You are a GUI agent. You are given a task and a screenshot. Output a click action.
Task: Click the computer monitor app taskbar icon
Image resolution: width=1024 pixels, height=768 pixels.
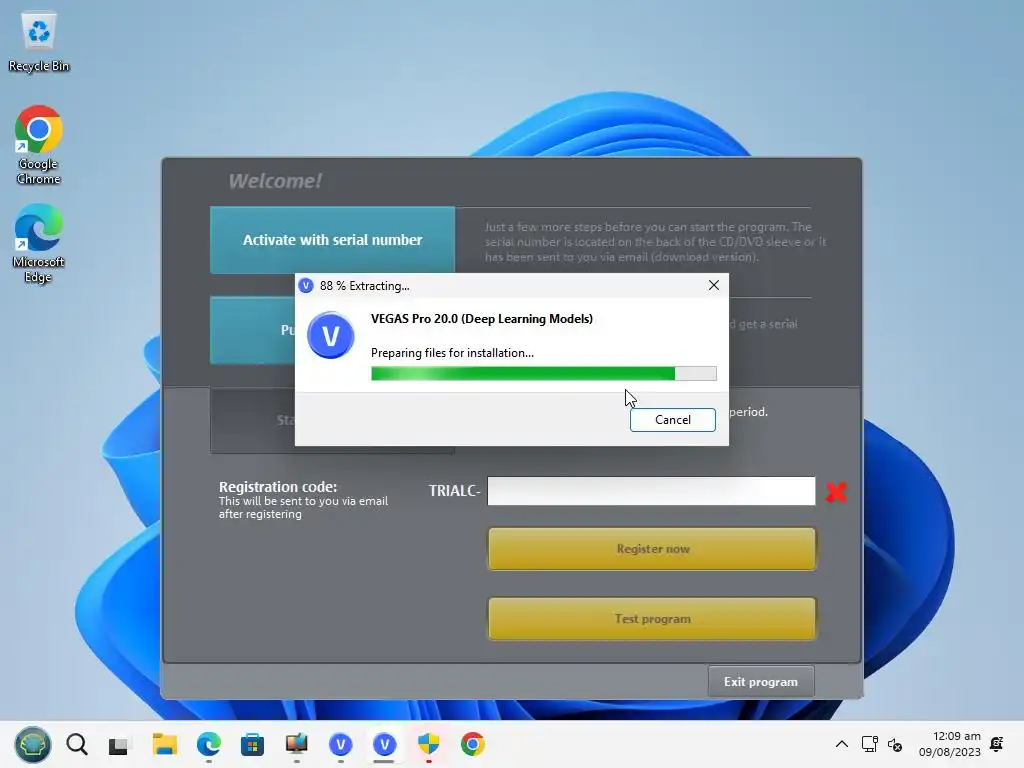(296, 744)
